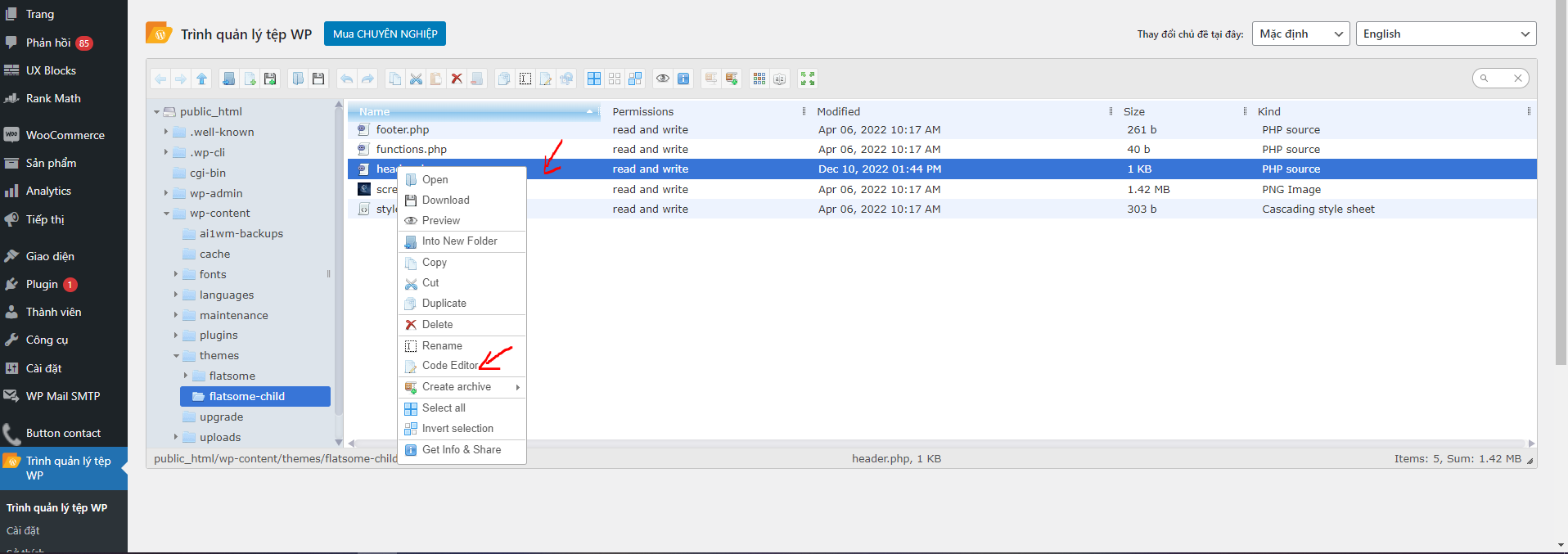Click the a-z sort toolbar icon
This screenshot has width=1568, height=554.
click(780, 79)
